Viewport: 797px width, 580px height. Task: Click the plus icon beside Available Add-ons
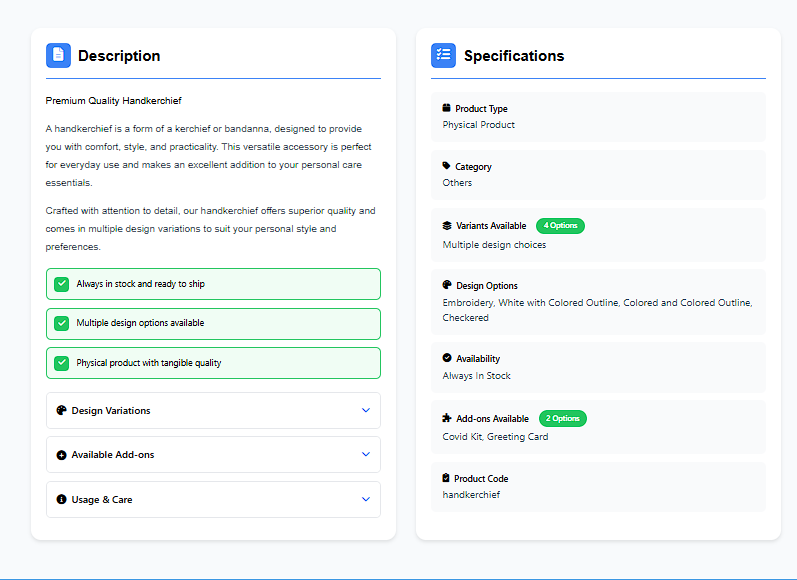(x=61, y=455)
